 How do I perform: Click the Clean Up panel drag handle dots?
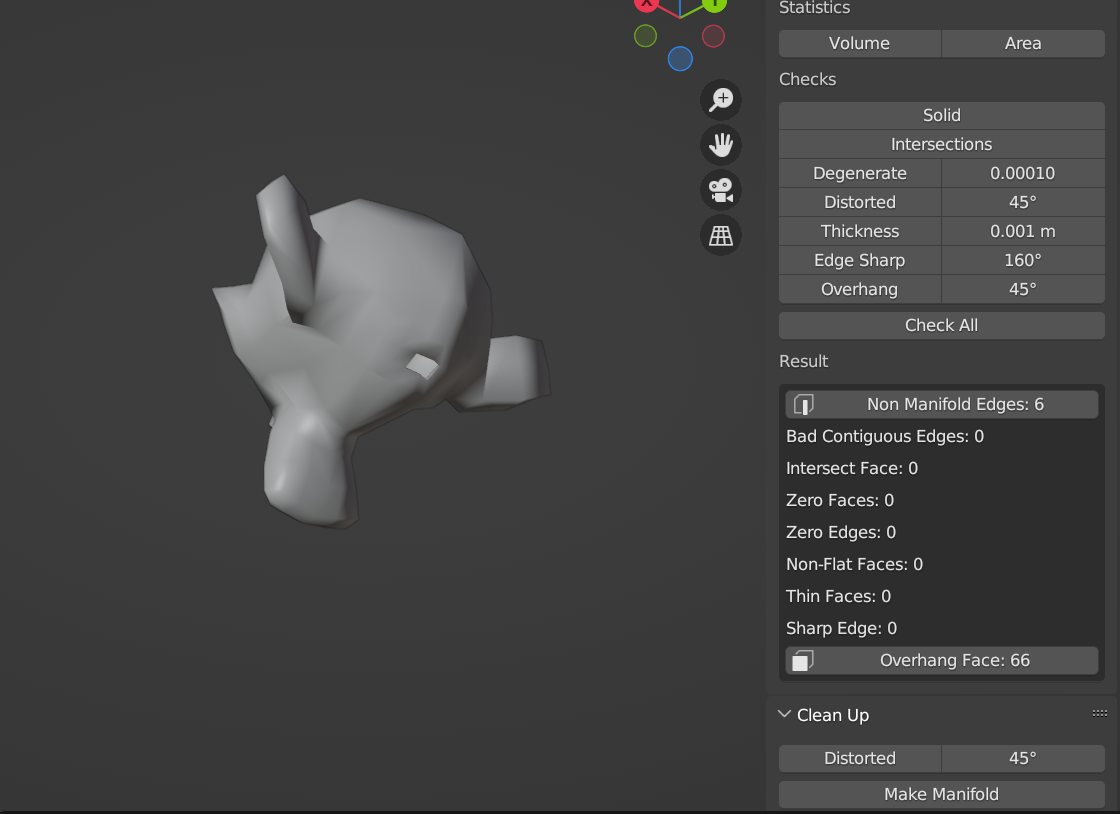[x=1099, y=713]
